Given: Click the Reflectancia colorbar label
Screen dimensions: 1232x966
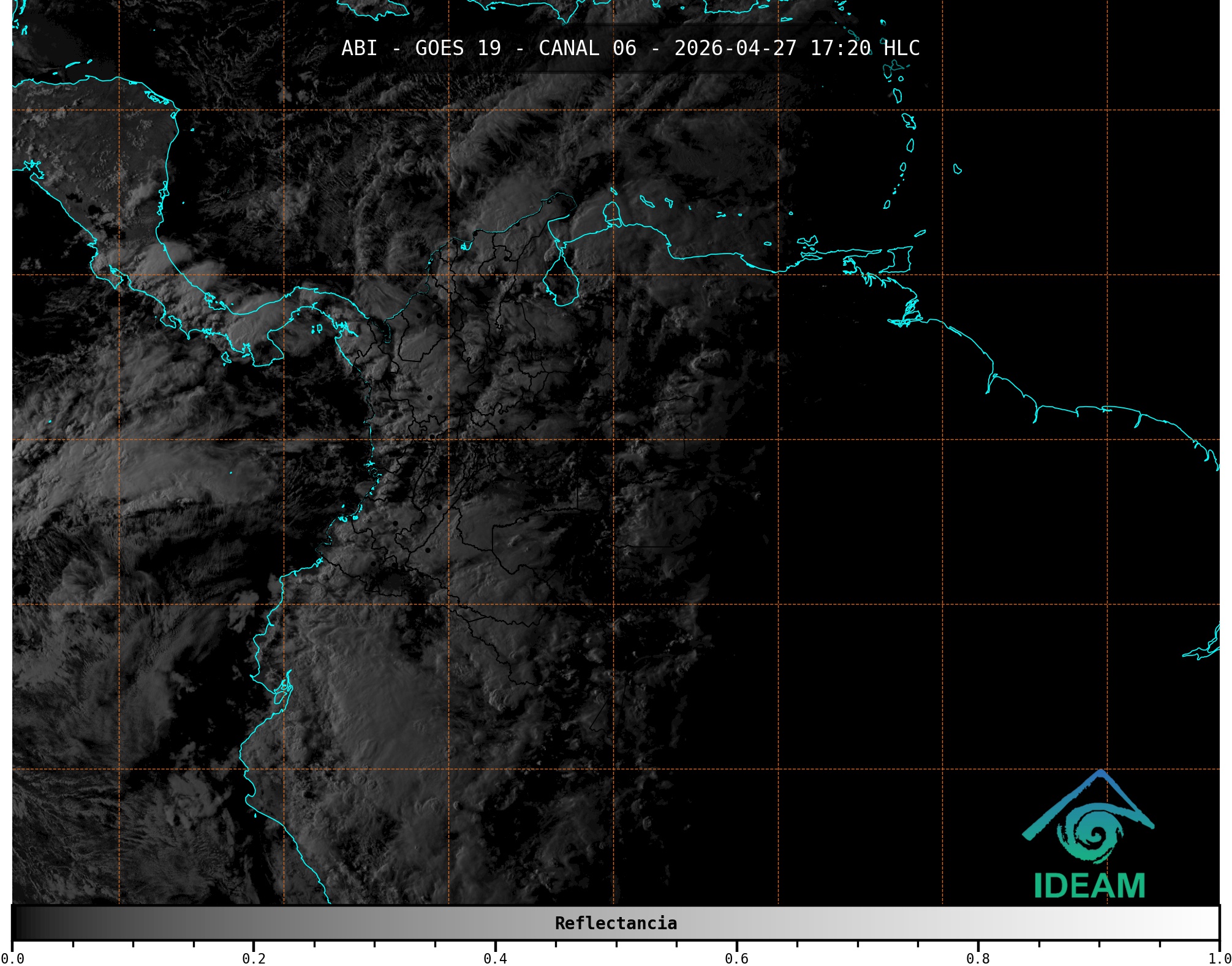Looking at the screenshot, I should click(616, 923).
